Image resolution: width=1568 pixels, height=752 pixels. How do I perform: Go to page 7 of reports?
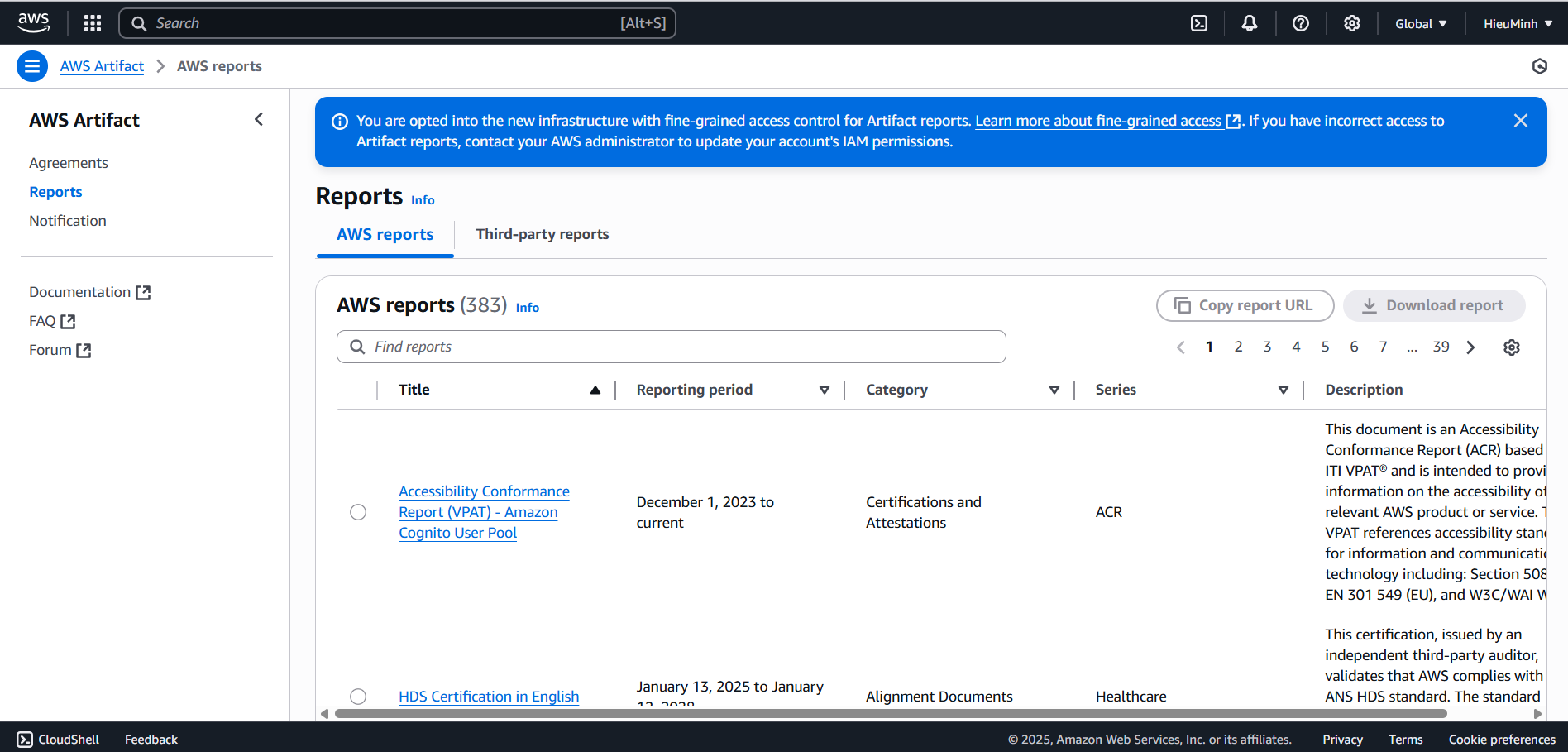[1383, 347]
